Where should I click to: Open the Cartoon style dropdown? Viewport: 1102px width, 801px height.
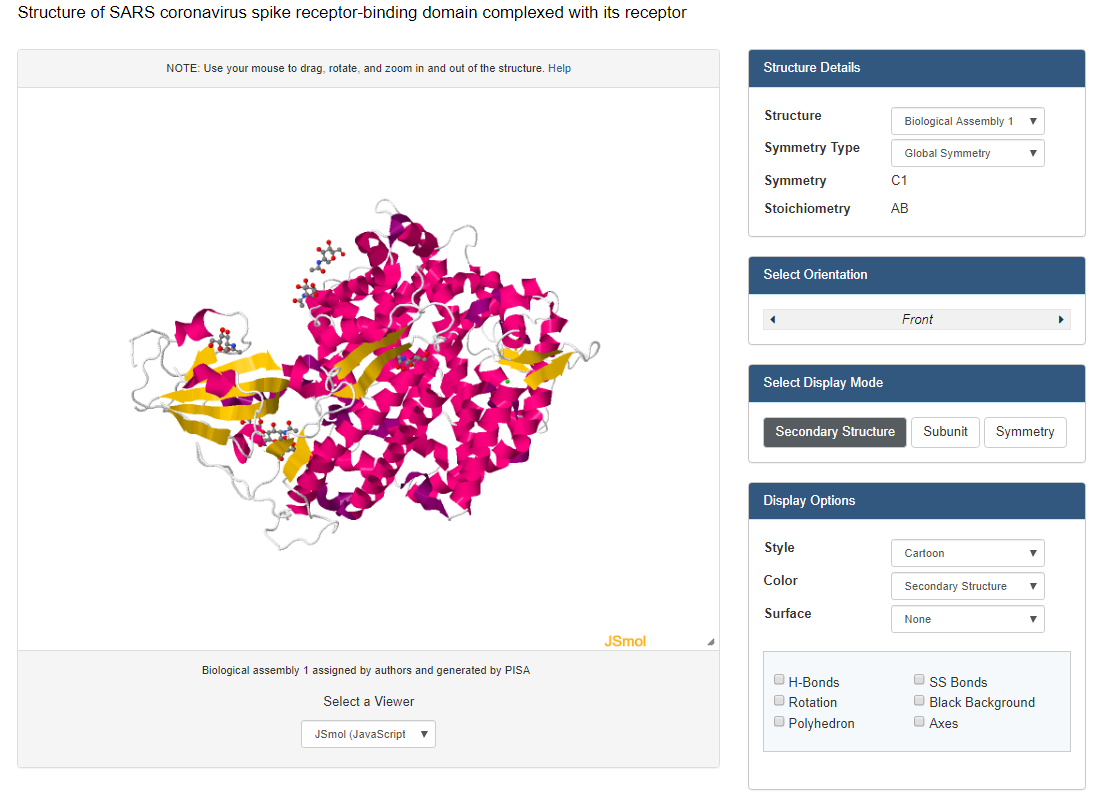coord(967,553)
